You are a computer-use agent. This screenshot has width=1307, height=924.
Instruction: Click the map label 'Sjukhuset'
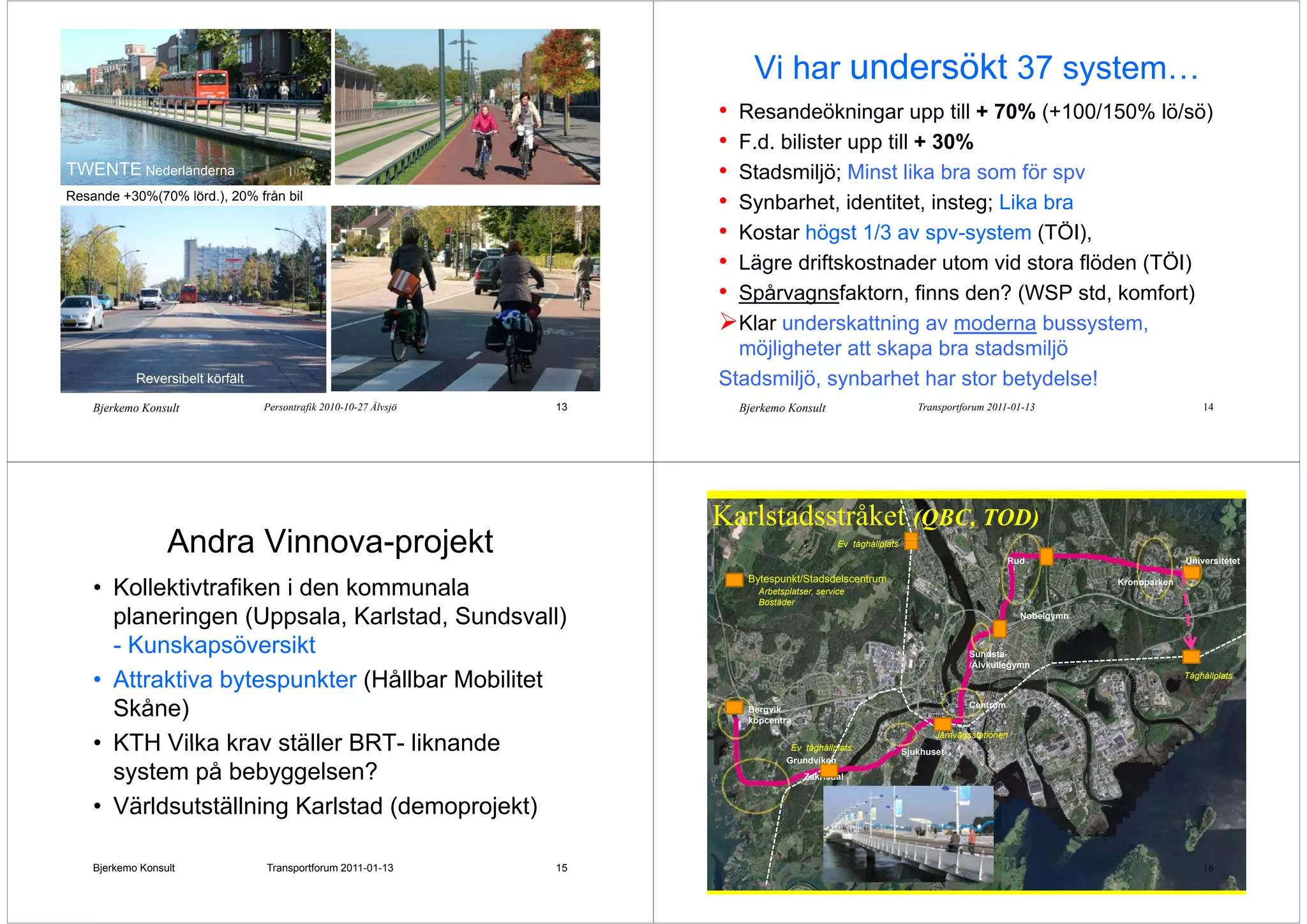click(x=922, y=752)
